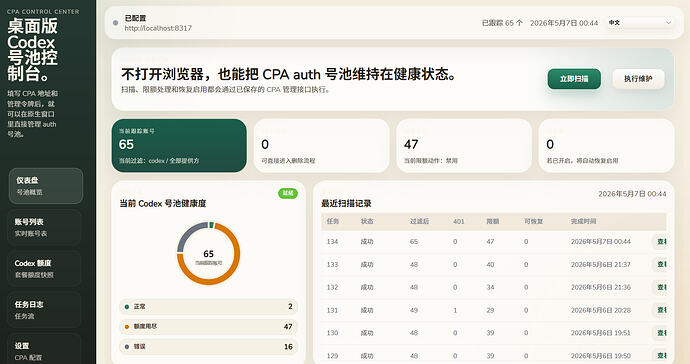Select the card reading 若已开启，将自动恢复启用
690x364 pixels.
coord(606,145)
